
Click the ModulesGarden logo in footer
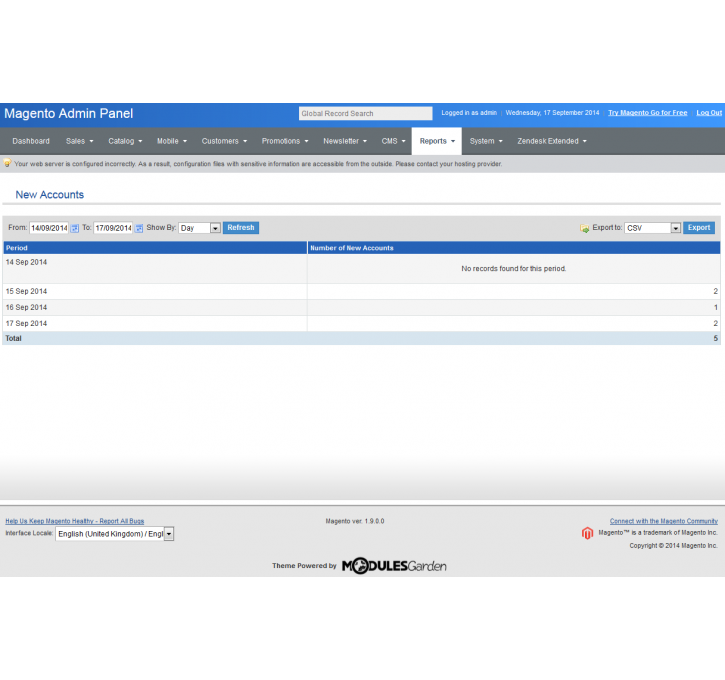point(394,566)
